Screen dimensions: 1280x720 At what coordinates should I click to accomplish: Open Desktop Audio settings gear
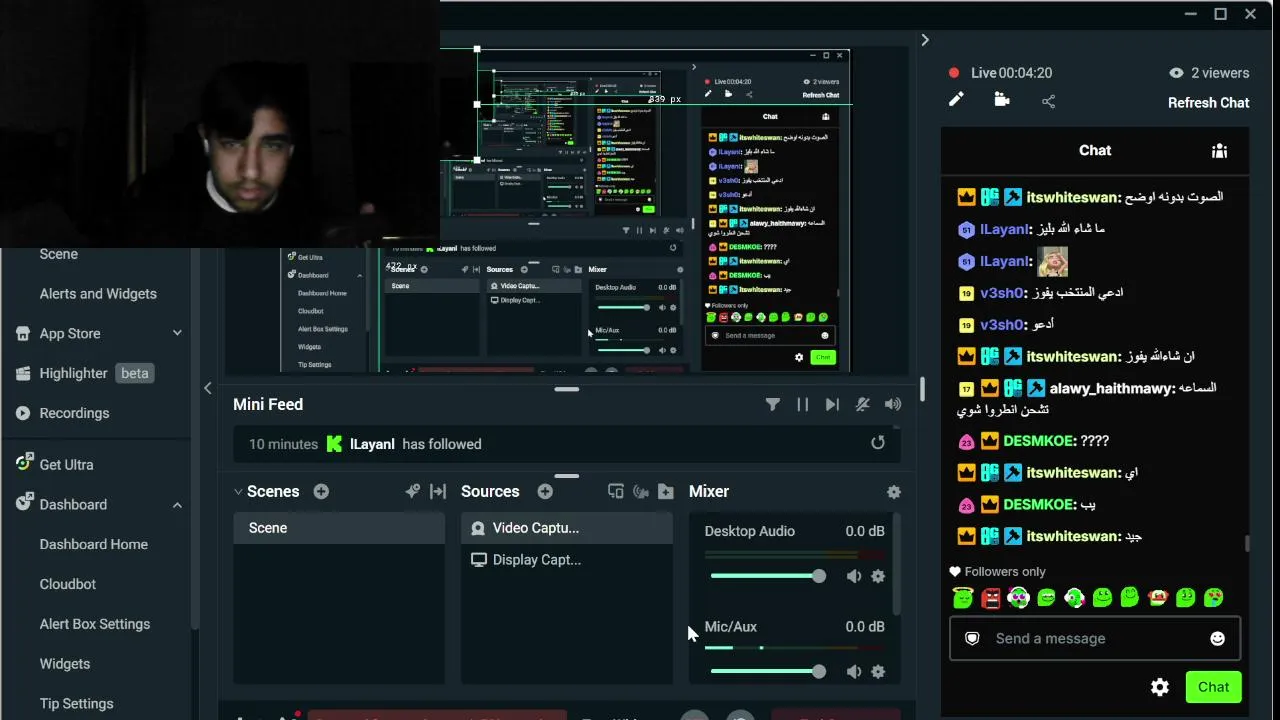pos(878,576)
